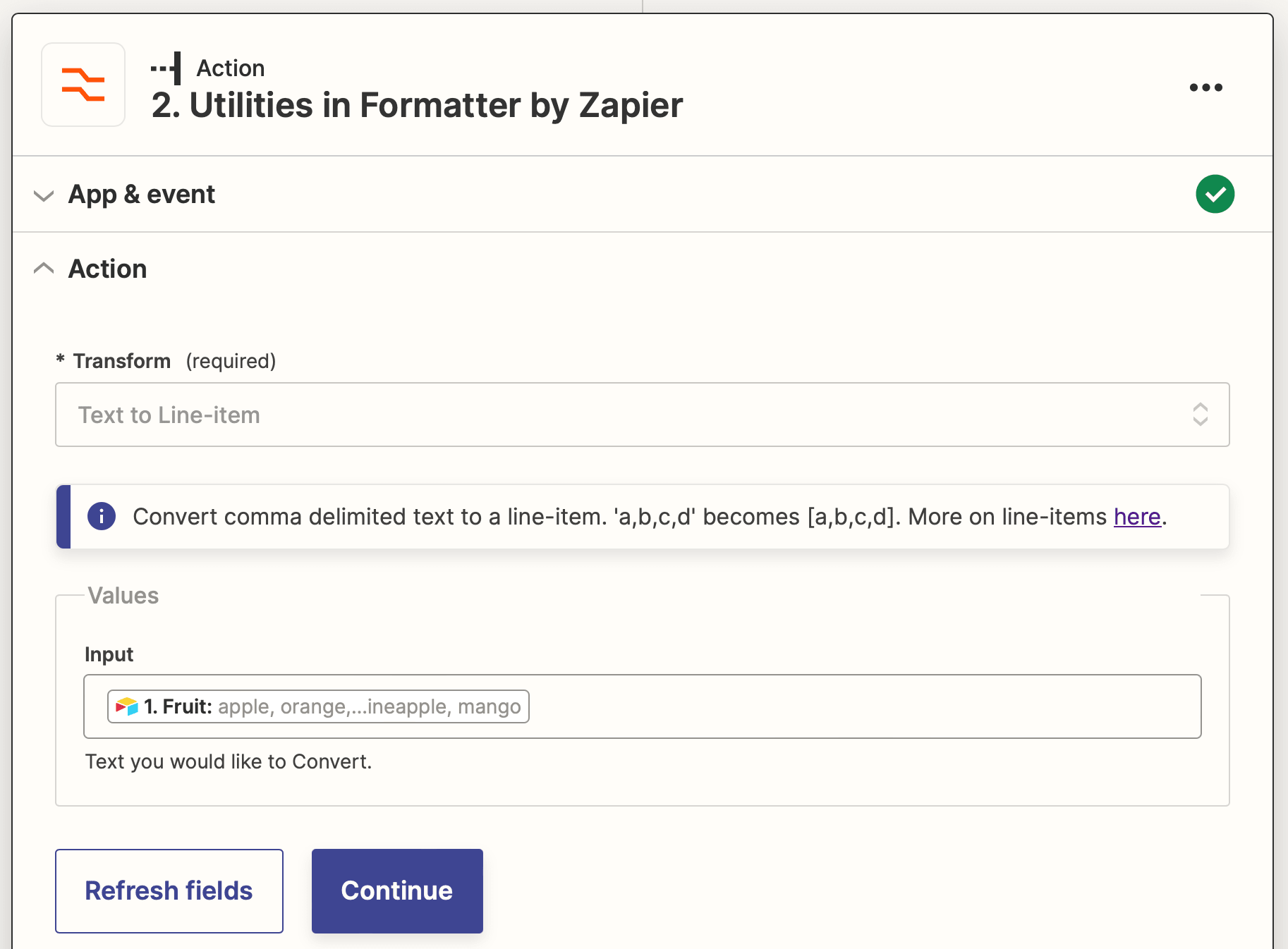Click the Airtable icon inside the Fruit pill
1288x949 pixels.
tap(126, 706)
